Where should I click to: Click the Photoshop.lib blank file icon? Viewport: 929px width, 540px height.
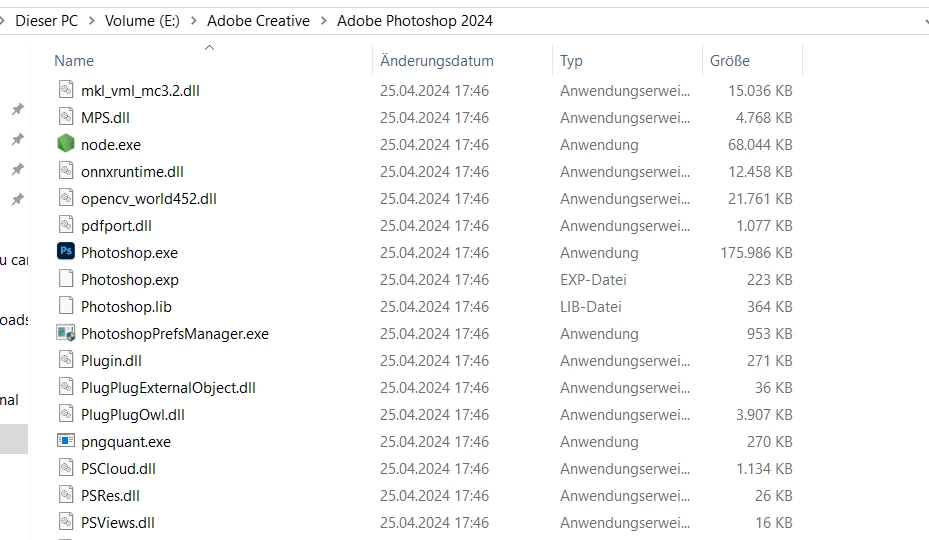coord(66,306)
